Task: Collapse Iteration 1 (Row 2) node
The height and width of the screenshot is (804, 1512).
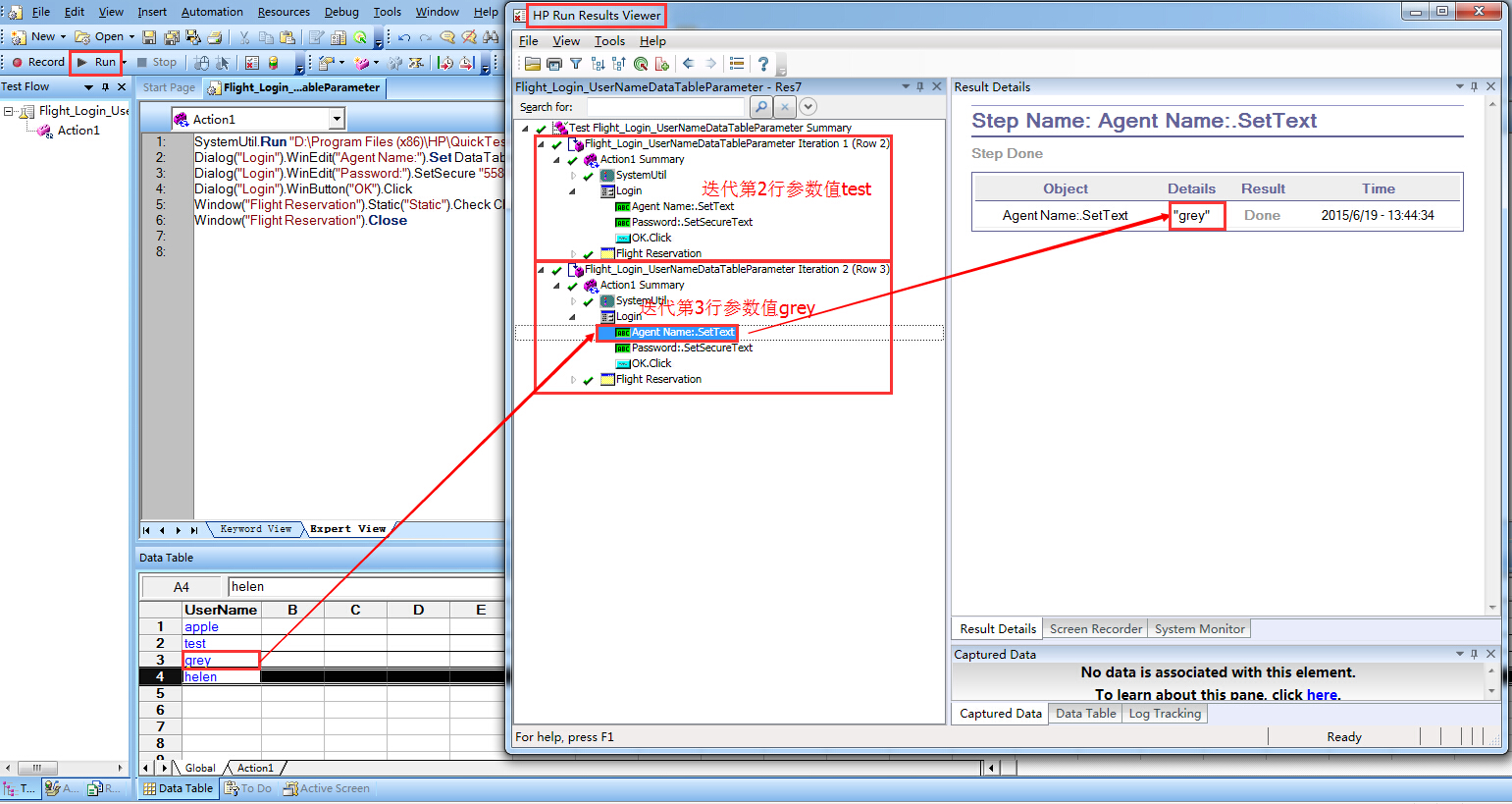Action: pos(541,144)
